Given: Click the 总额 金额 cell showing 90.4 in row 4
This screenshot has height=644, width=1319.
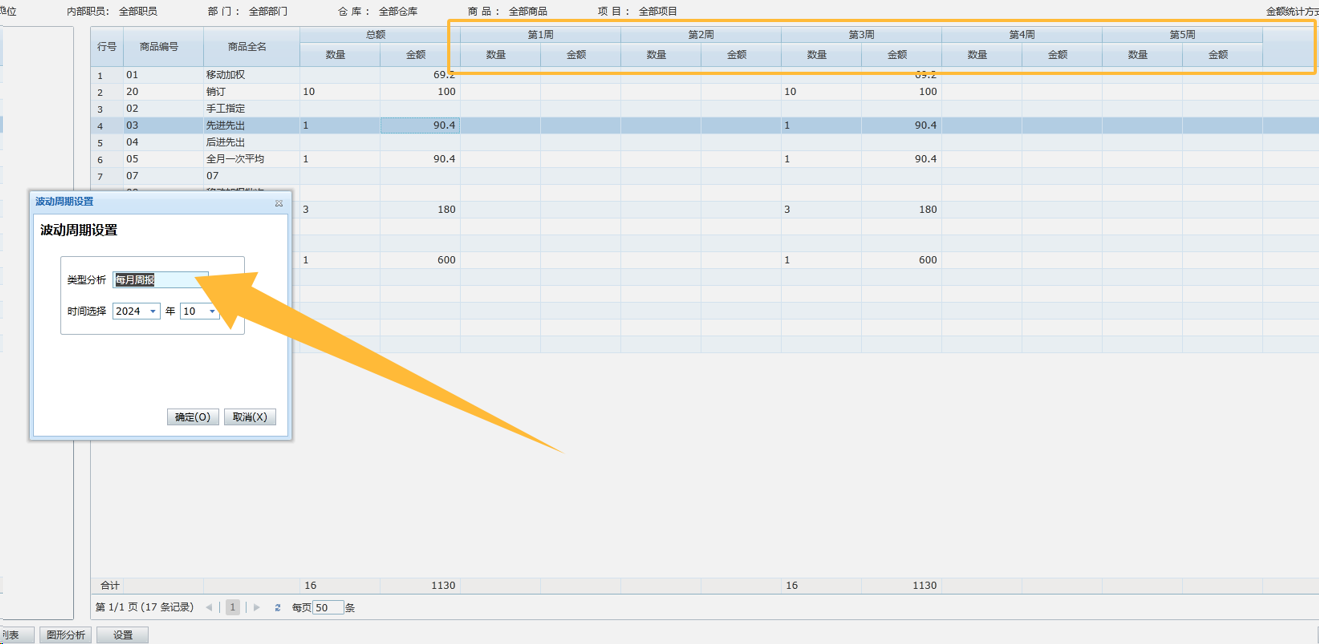Looking at the screenshot, I should tap(420, 125).
